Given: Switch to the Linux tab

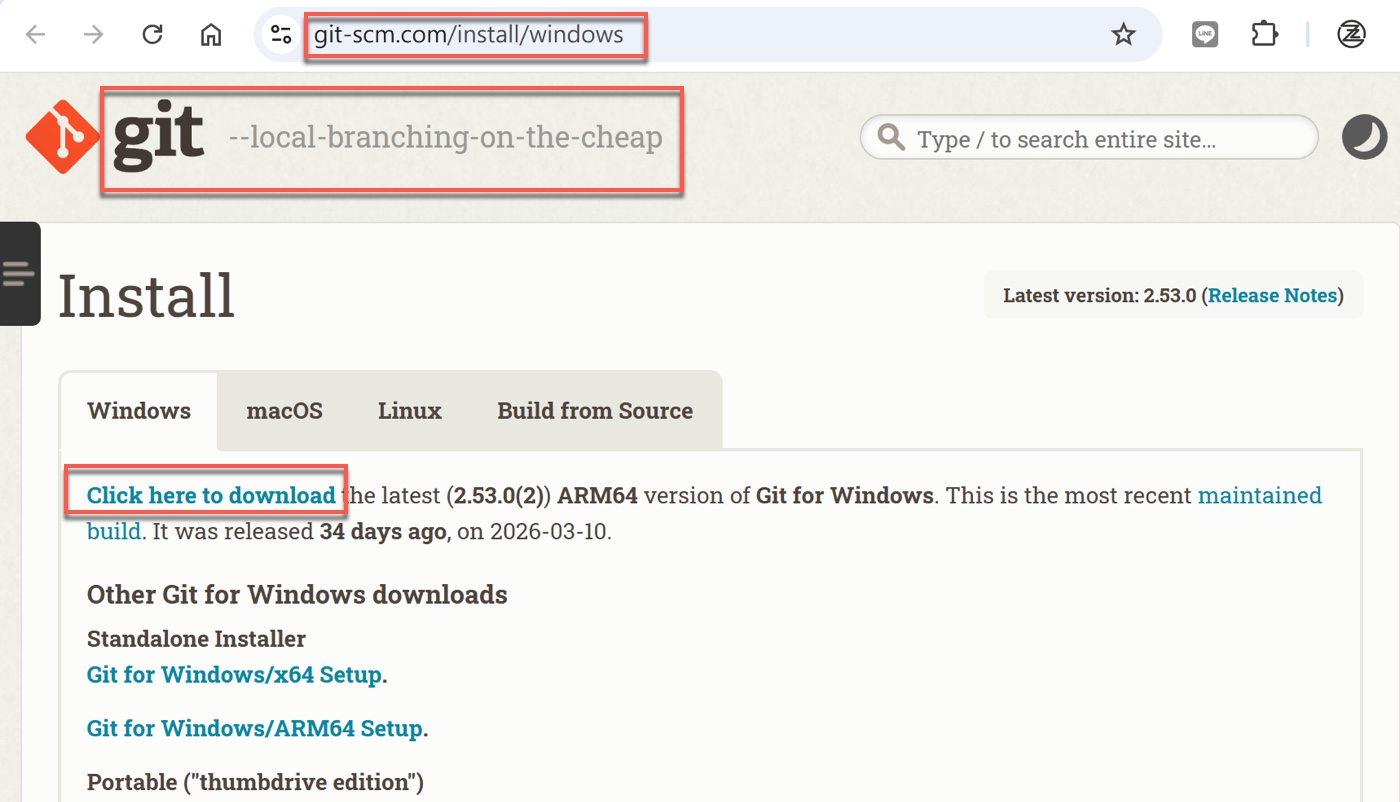Looking at the screenshot, I should coord(409,411).
